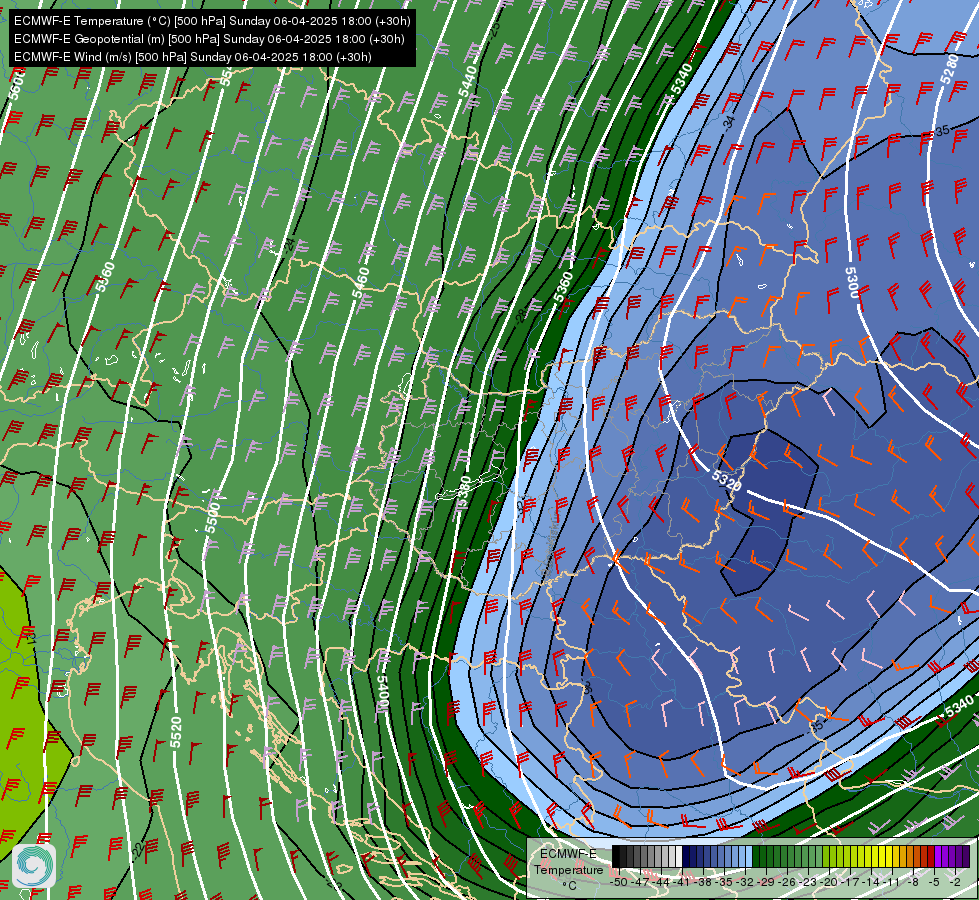Click the 5460 geopotential contour label
This screenshot has height=900, width=979.
(360, 282)
